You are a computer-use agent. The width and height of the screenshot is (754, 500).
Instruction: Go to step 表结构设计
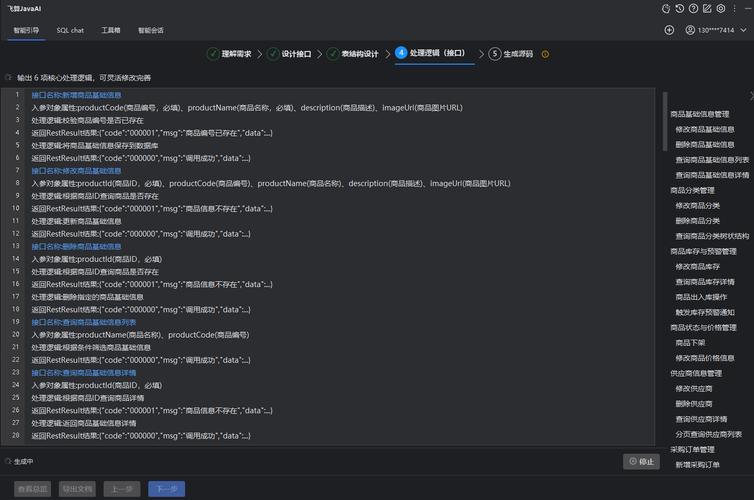click(x=352, y=54)
